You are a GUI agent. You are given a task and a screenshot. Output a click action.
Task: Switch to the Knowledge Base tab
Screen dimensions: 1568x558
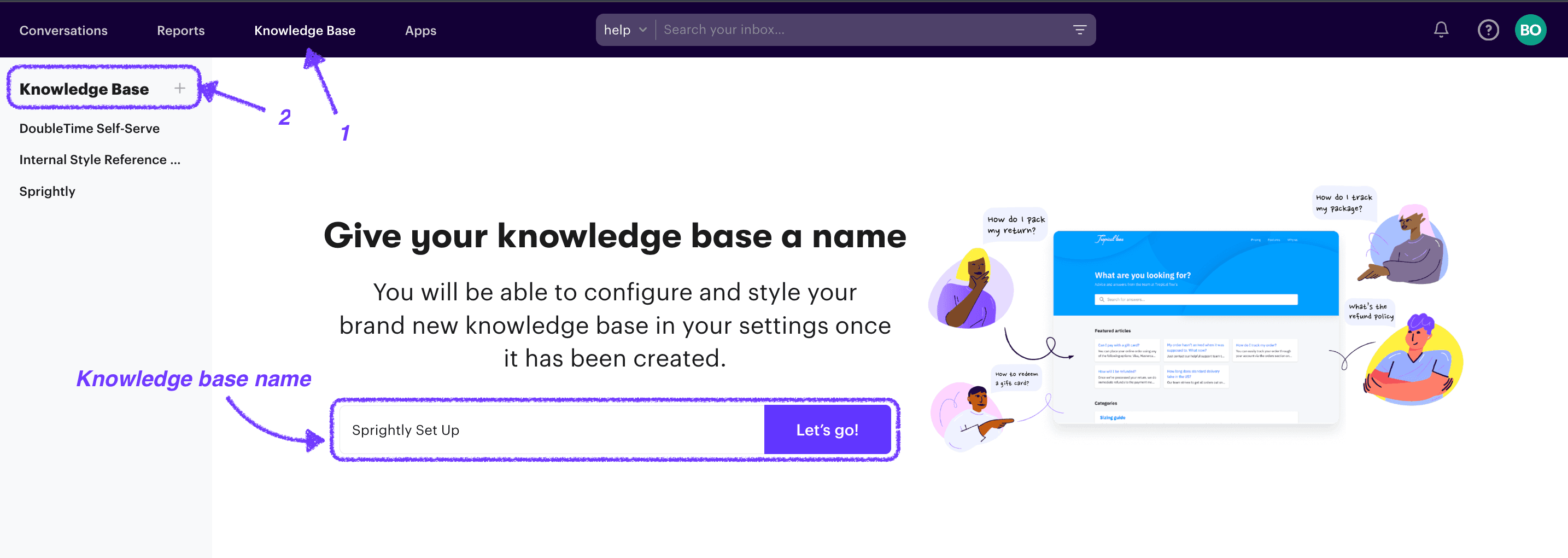coord(305,30)
